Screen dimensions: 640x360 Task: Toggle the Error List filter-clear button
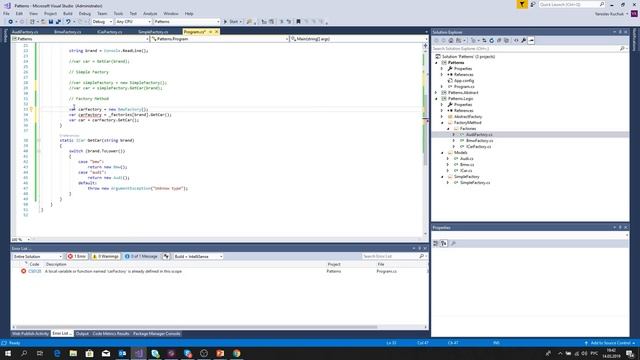click(166, 256)
